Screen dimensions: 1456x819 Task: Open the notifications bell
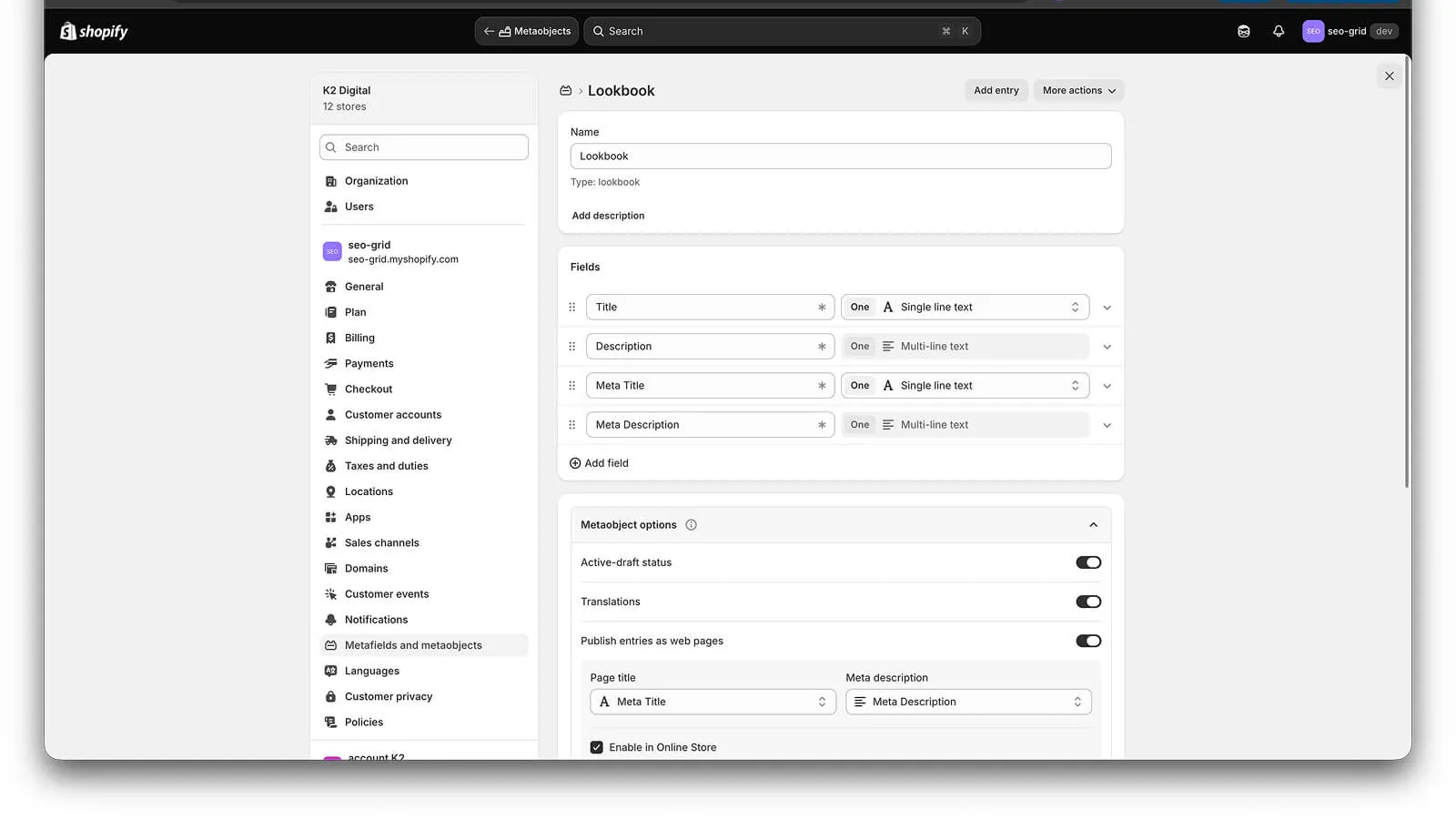tap(1279, 31)
